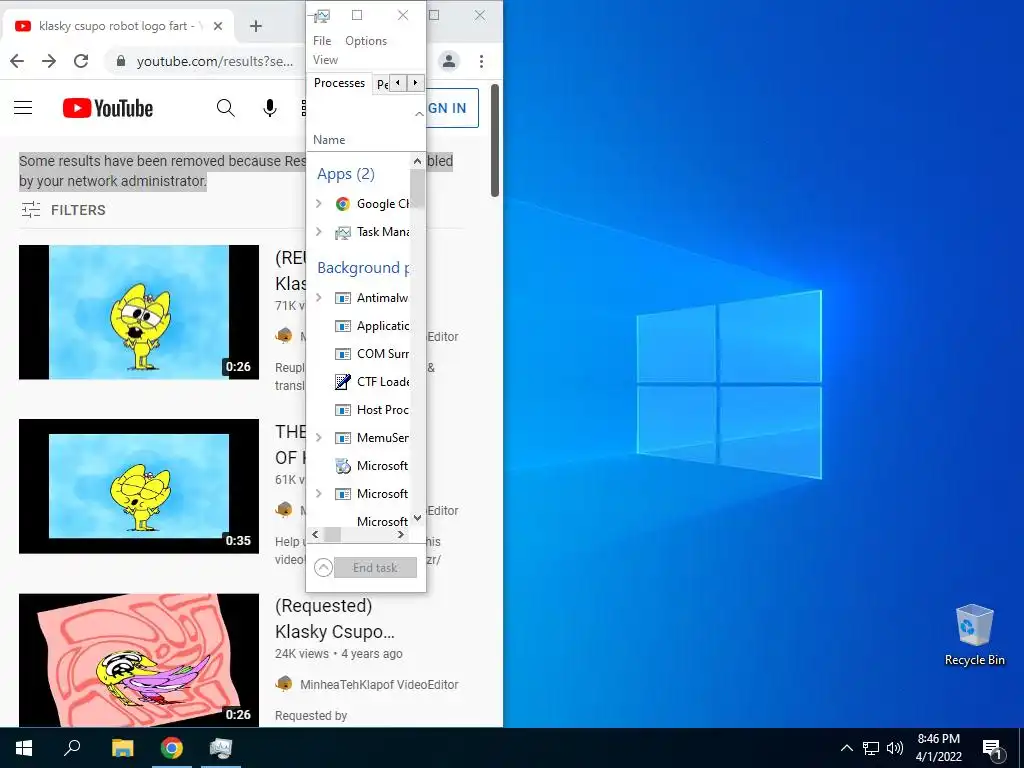This screenshot has height=768, width=1024.
Task: Select the Apps (2) group header
Action: (x=346, y=174)
